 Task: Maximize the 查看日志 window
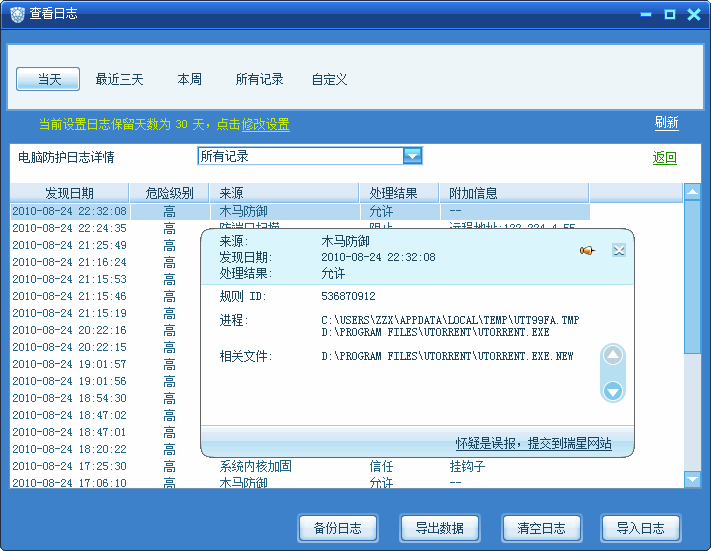click(670, 15)
